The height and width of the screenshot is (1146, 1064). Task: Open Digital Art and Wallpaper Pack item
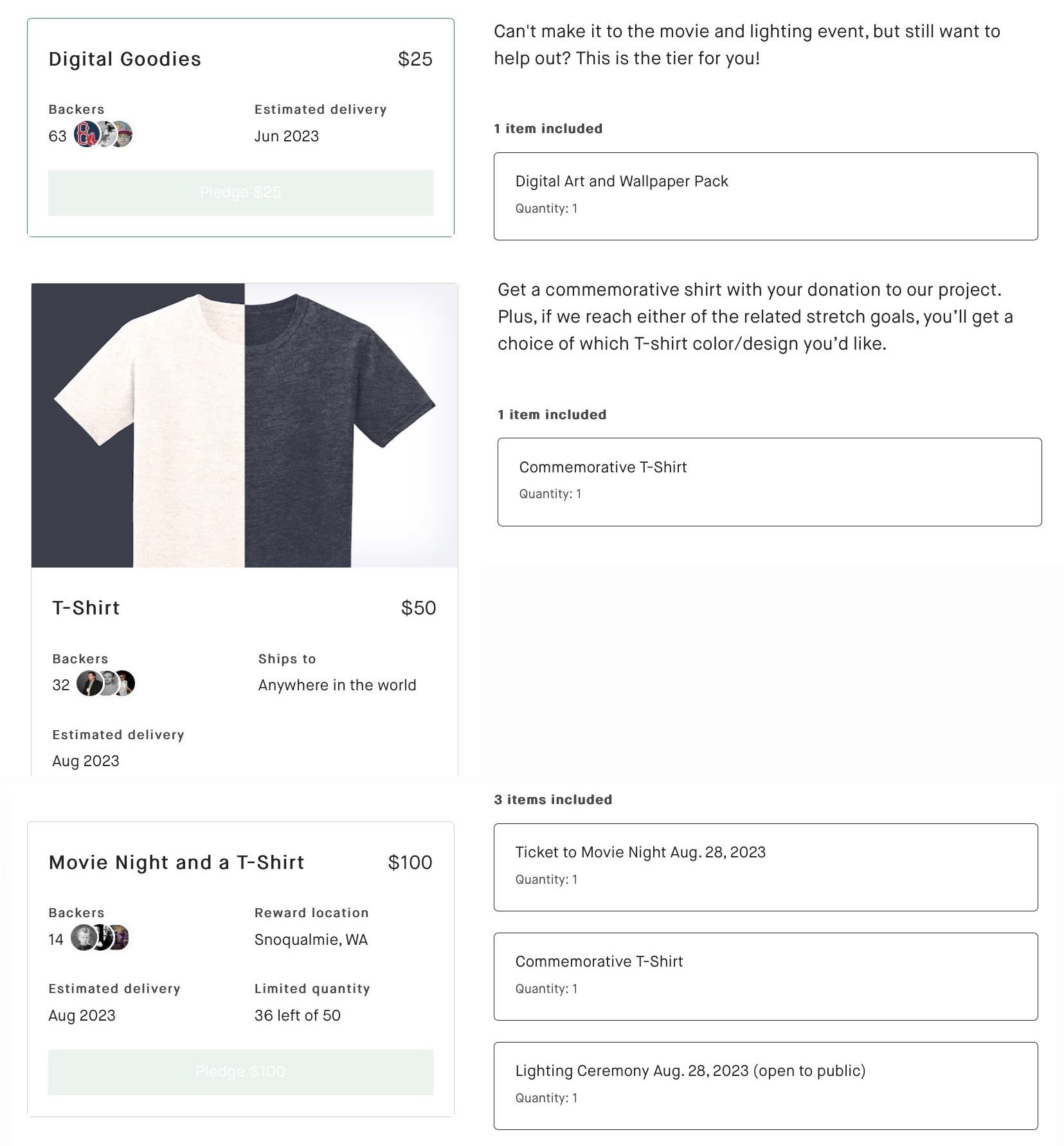(765, 196)
